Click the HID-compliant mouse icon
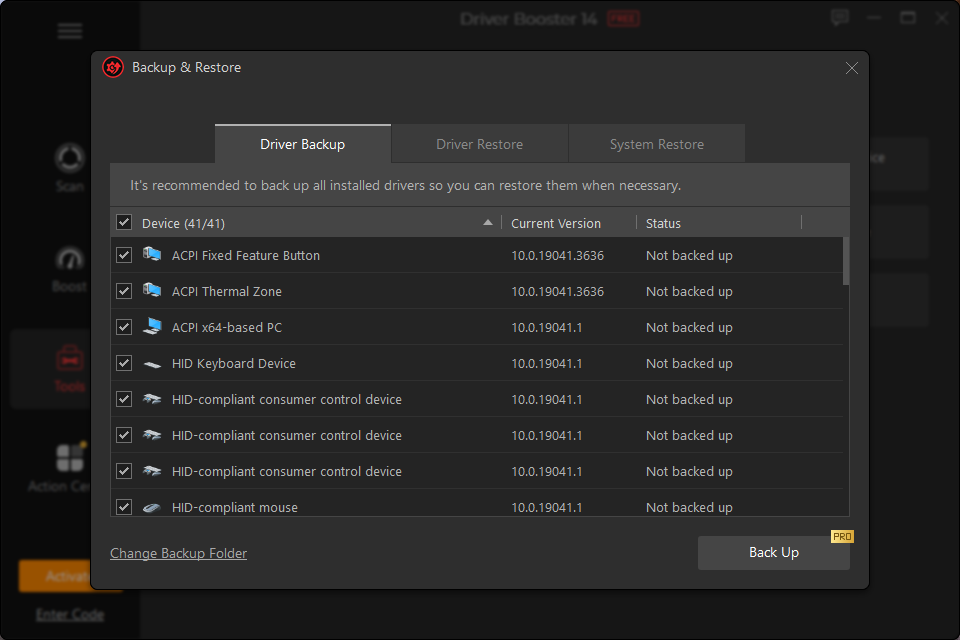This screenshot has height=640, width=960. pos(152,508)
